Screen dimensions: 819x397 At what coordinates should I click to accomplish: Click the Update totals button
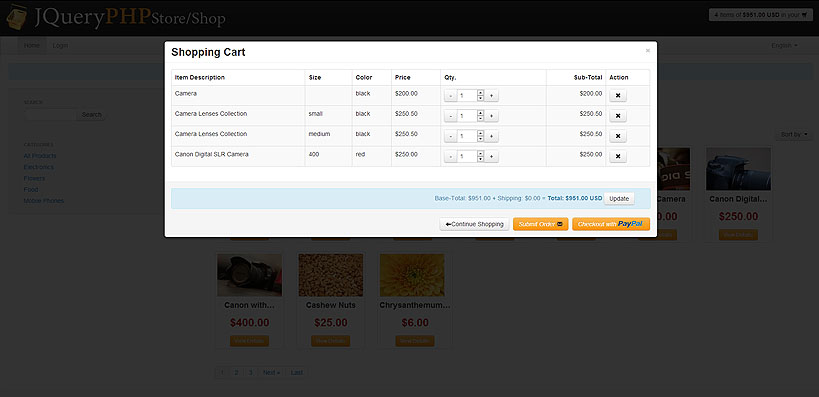click(x=619, y=198)
